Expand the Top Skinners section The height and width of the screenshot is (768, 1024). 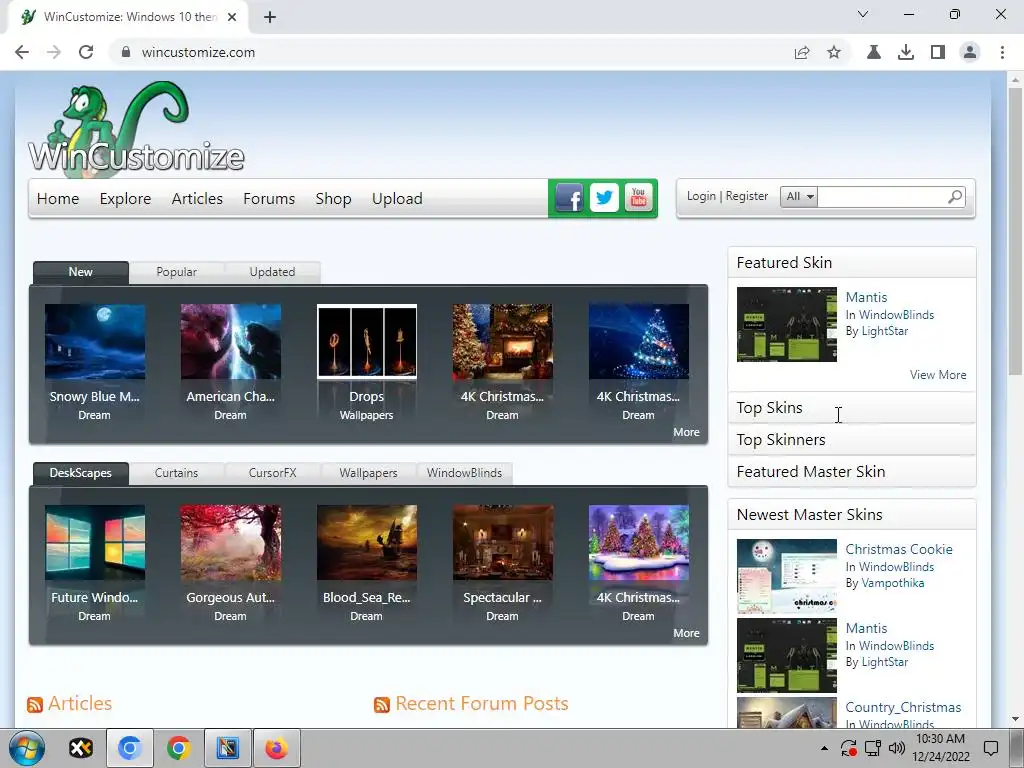coord(852,440)
